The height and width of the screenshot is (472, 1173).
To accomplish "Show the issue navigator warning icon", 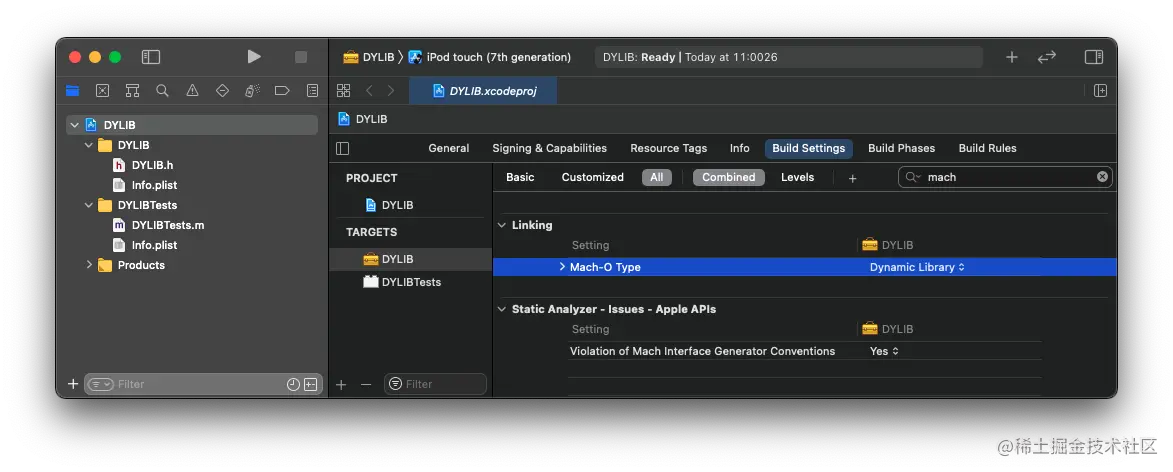I will [x=192, y=91].
